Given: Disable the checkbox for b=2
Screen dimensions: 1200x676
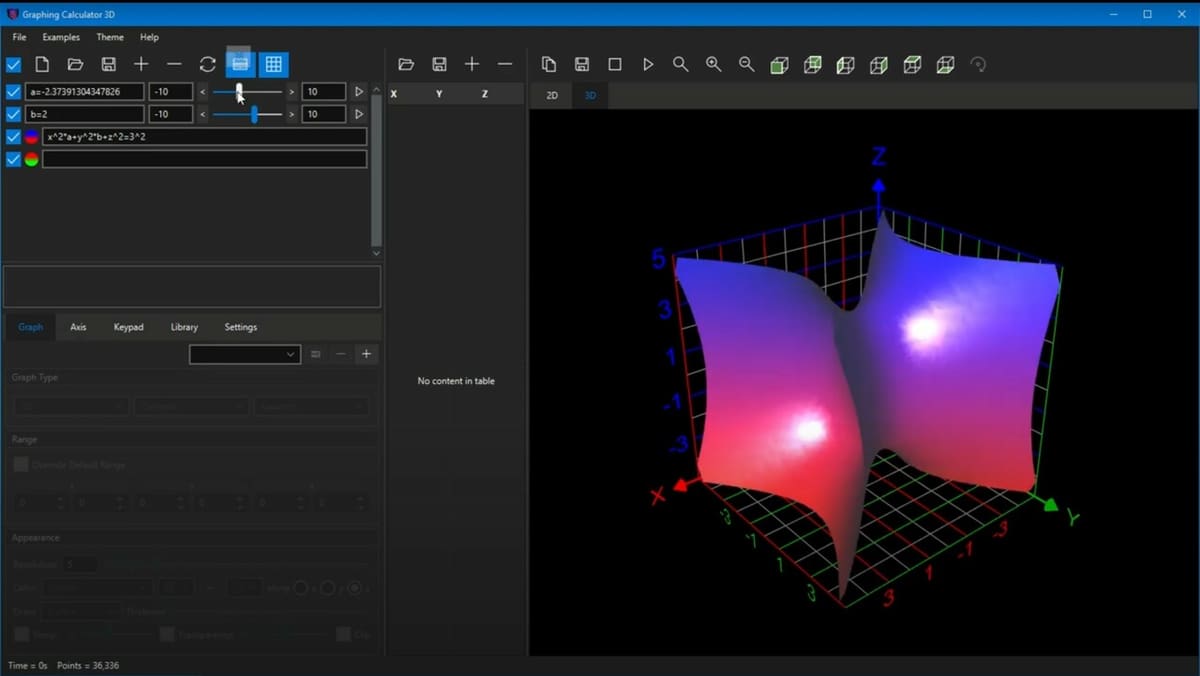Looking at the screenshot, I should 13,113.
